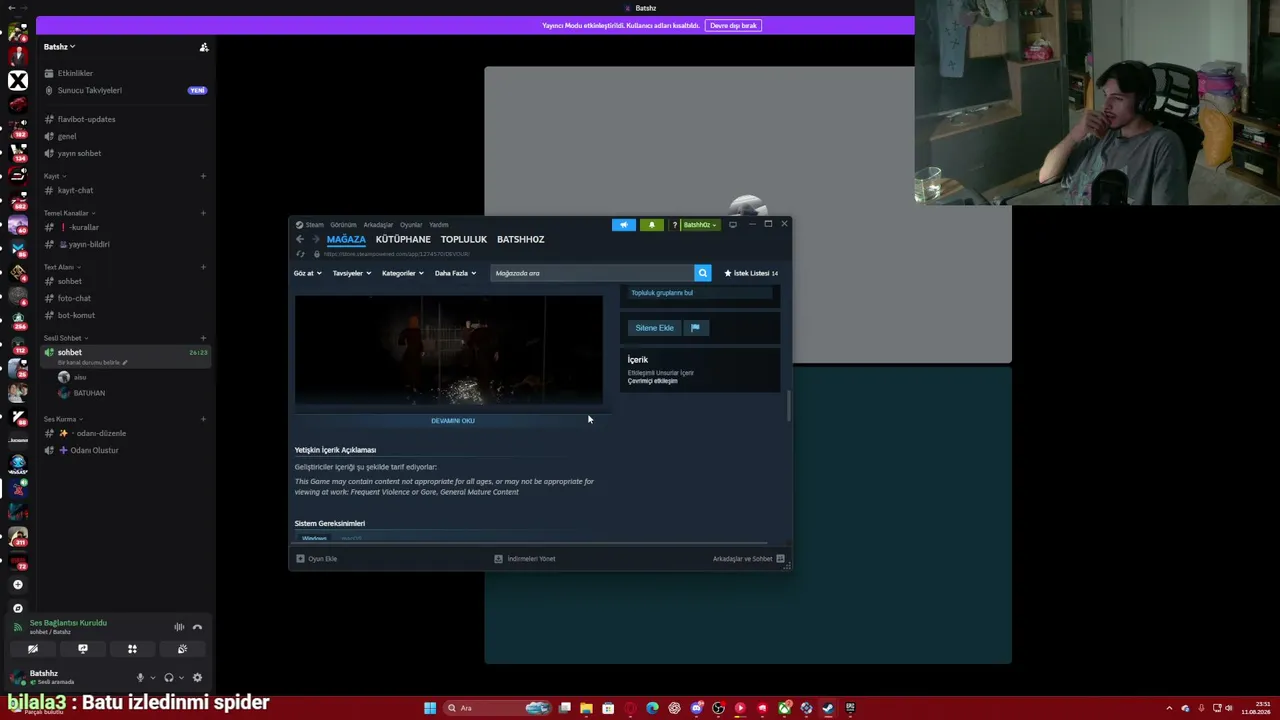Mute the Discord microphone

click(140, 678)
